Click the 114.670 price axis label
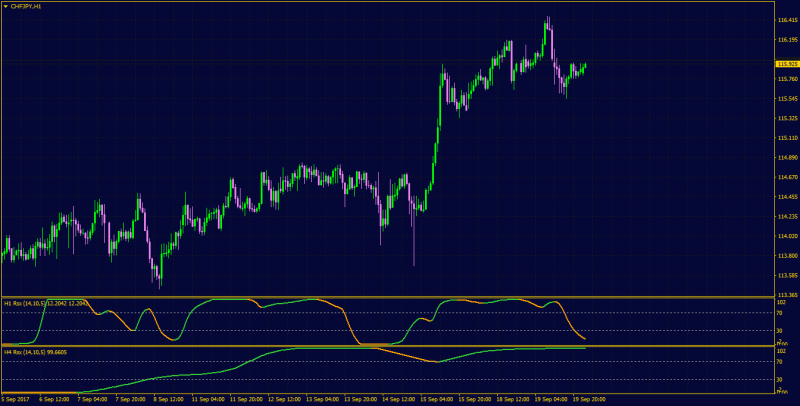The image size is (800, 406). (x=787, y=177)
